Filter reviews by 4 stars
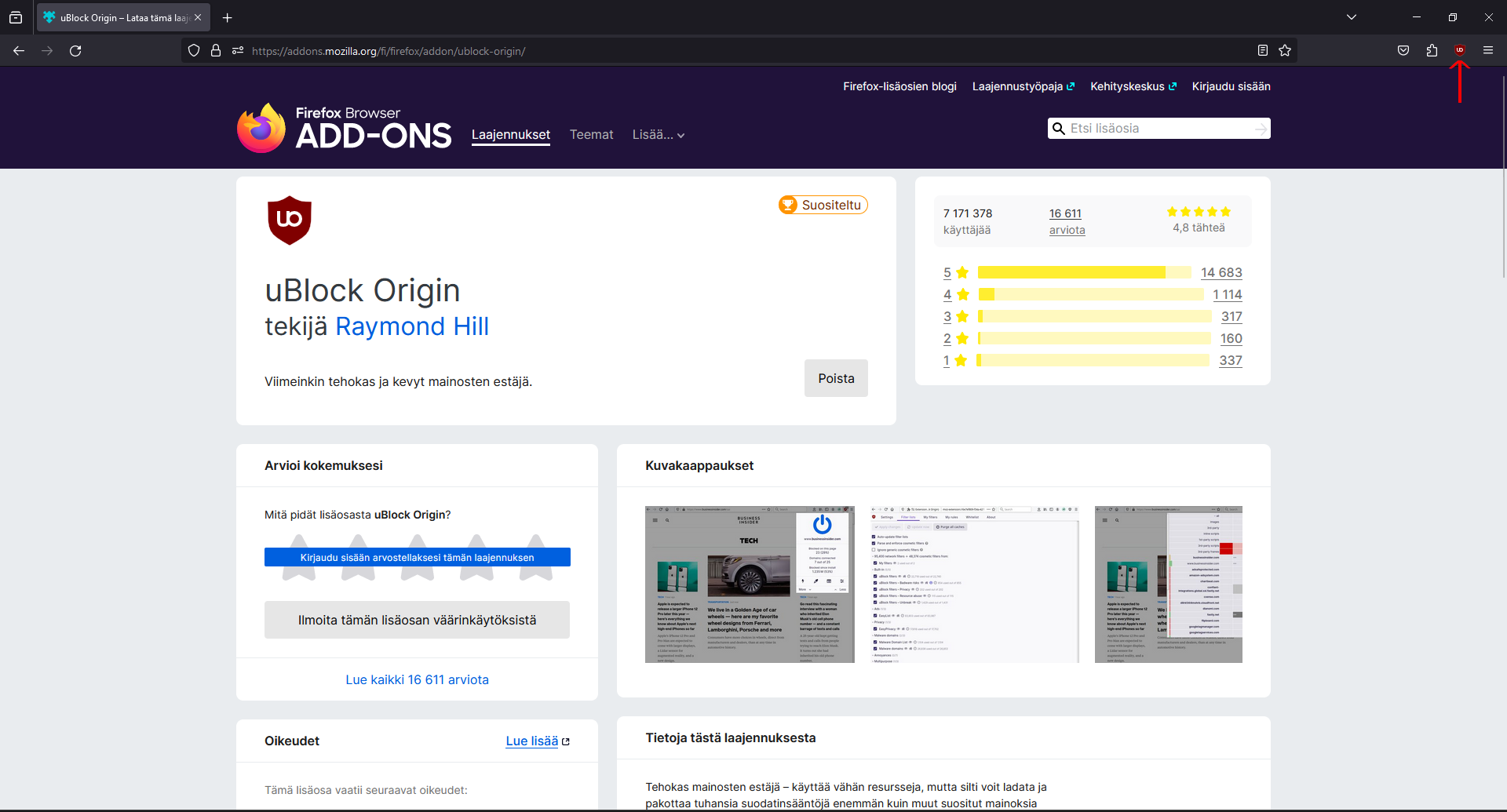The height and width of the screenshot is (812, 1507). click(x=956, y=295)
